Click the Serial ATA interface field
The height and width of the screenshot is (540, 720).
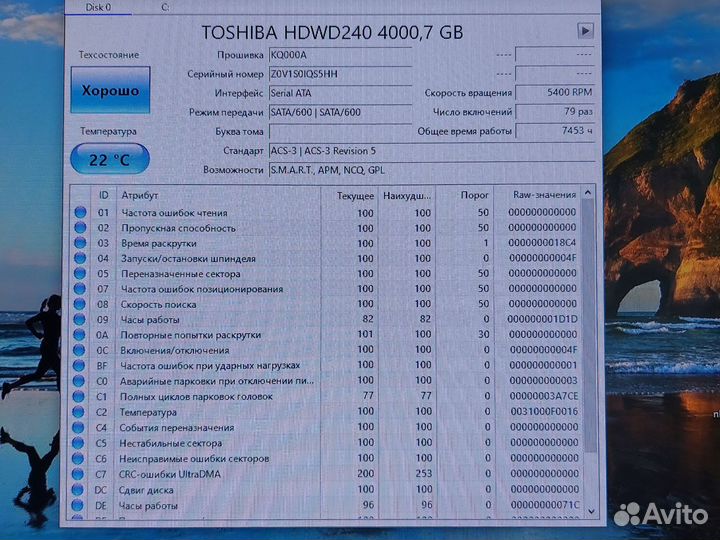340,93
